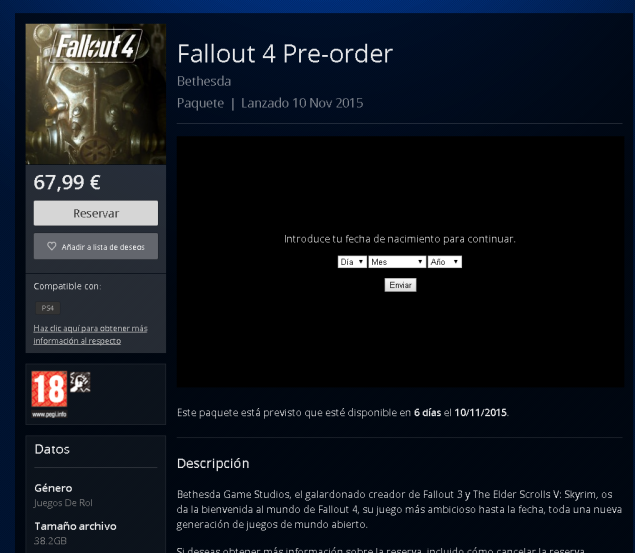Click the PS4 compatibility badge
The height and width of the screenshot is (553, 635).
(x=48, y=308)
